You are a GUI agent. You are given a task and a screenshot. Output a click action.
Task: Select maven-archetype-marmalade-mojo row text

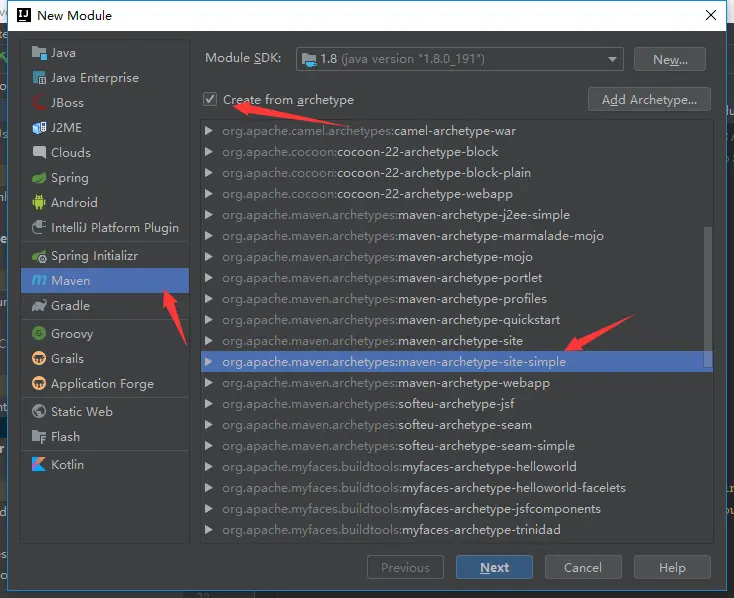413,236
